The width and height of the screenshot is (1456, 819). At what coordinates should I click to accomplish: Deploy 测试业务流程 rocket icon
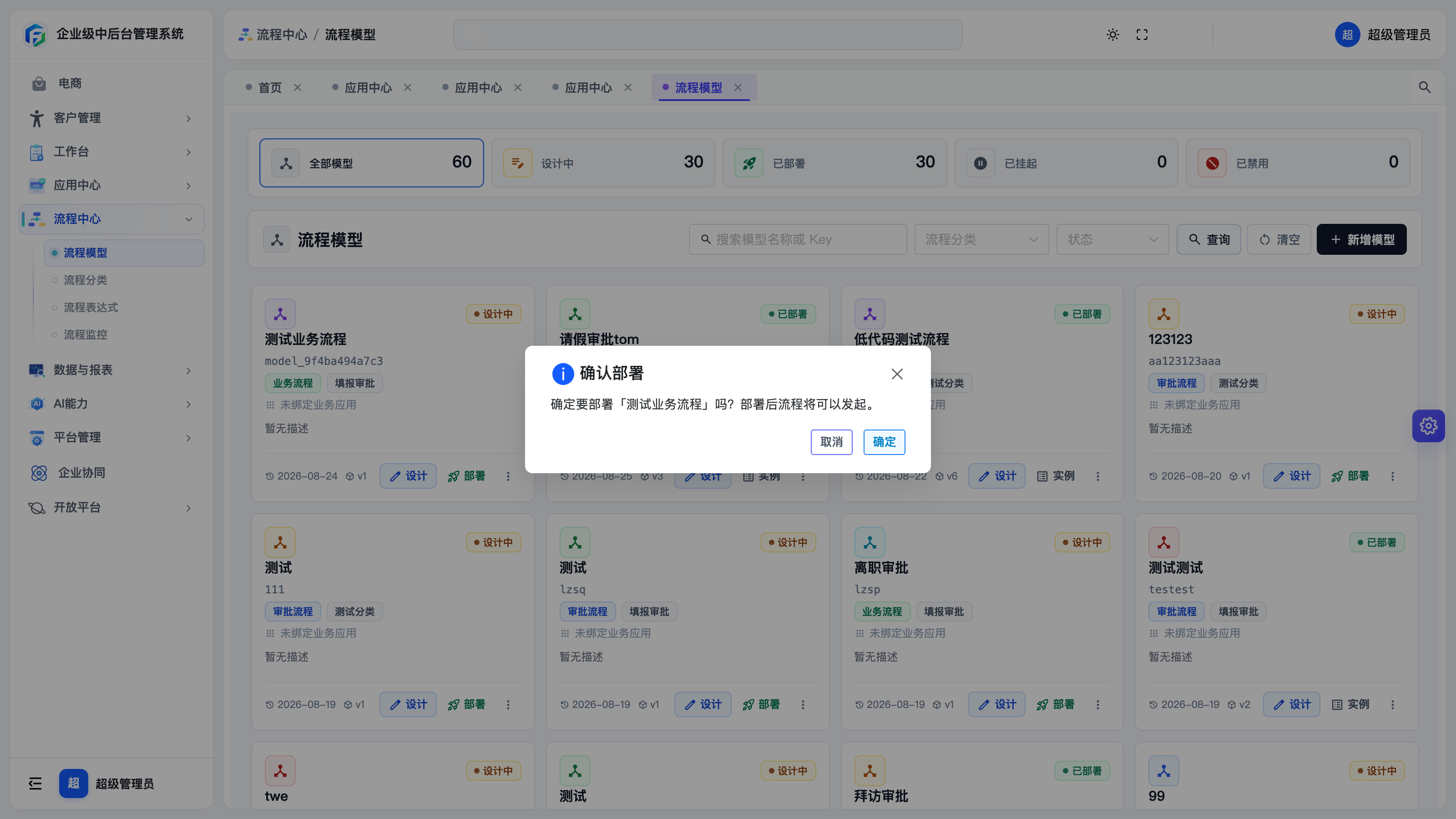pos(466,476)
